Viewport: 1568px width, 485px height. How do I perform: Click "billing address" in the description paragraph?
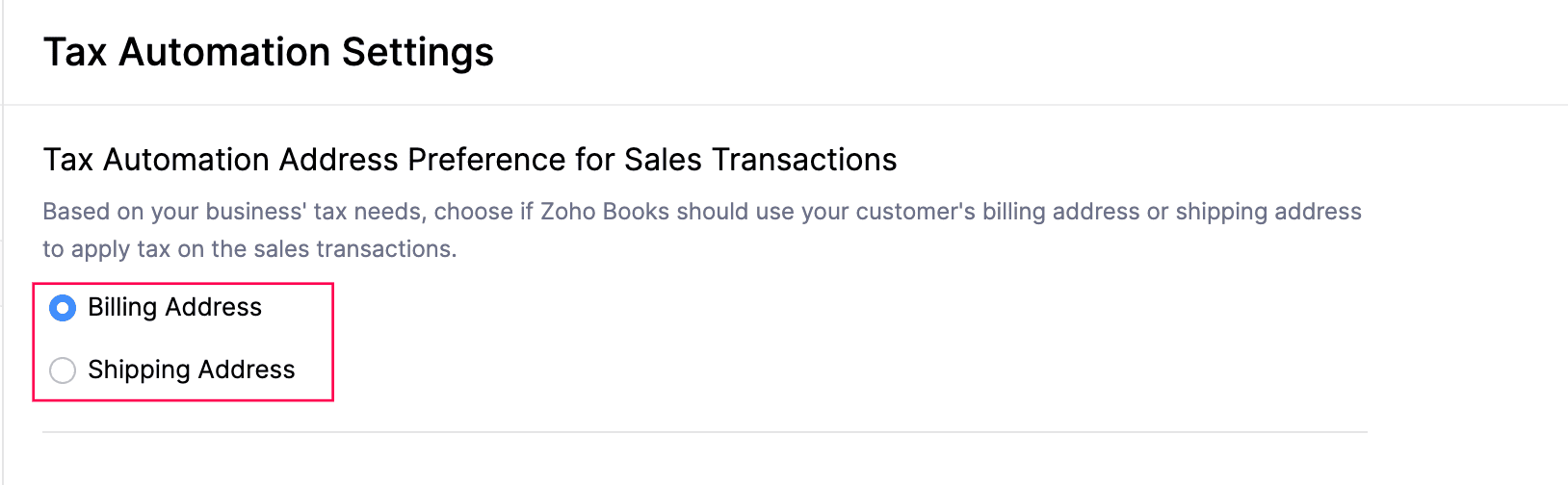click(x=1060, y=212)
